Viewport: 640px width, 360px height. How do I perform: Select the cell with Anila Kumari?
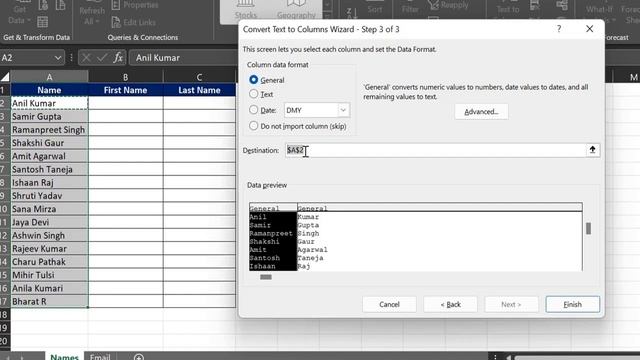coord(49,288)
